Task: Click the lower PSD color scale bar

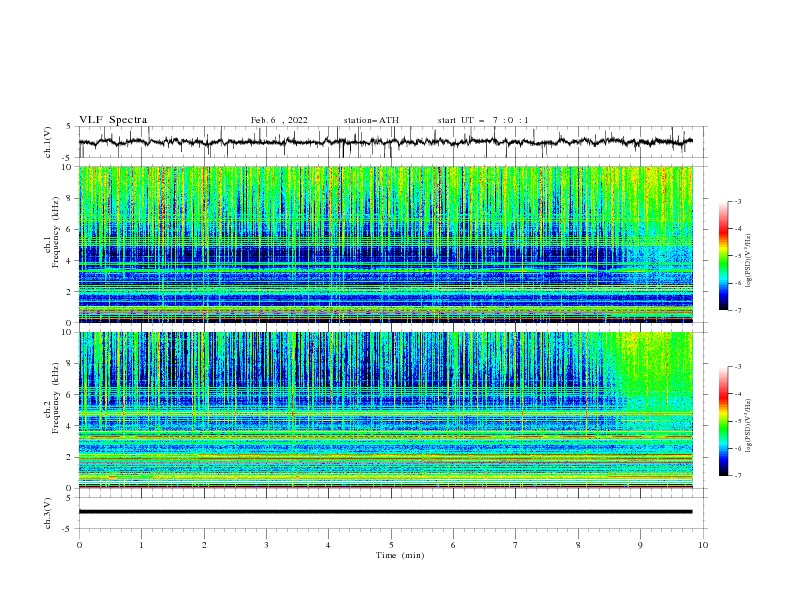Action: 724,421
